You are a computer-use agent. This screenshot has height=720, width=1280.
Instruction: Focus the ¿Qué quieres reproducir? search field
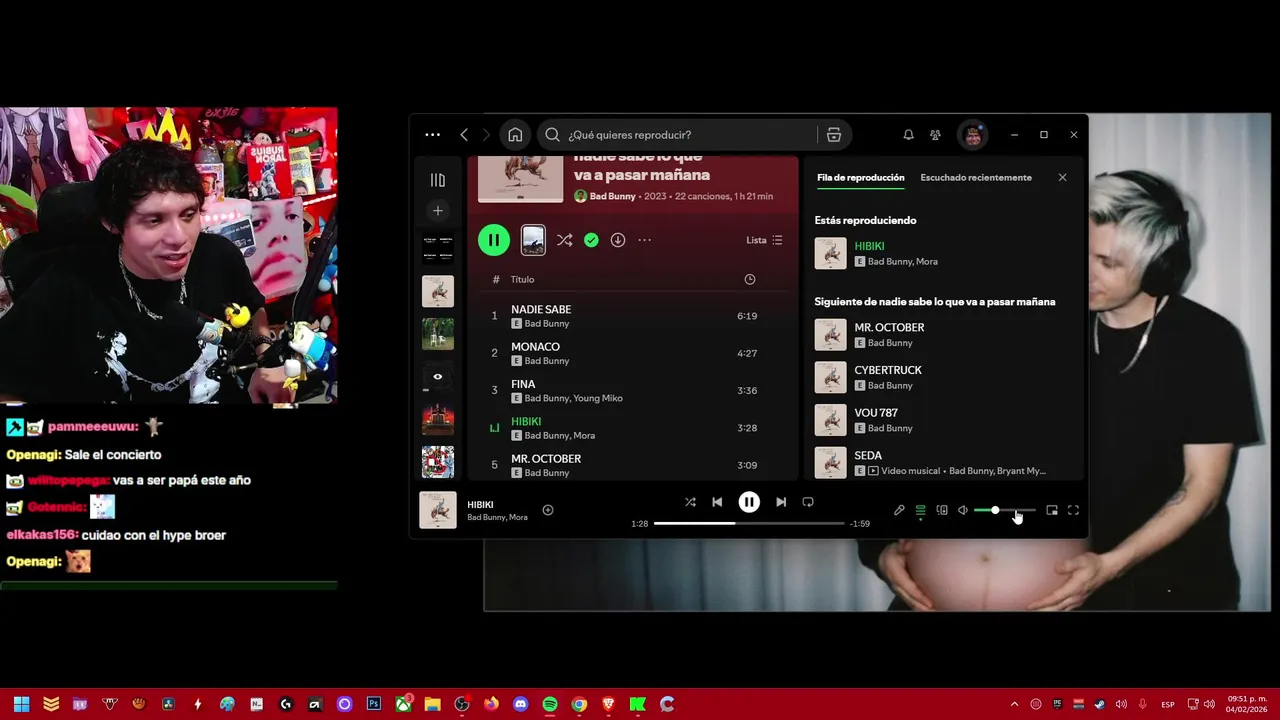pyautogui.click(x=689, y=135)
